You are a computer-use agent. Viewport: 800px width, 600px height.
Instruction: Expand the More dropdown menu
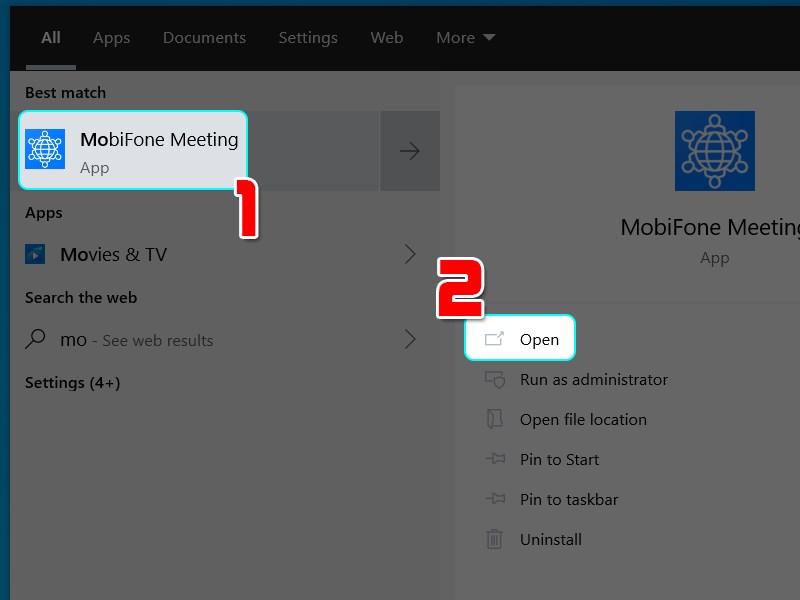(x=465, y=38)
